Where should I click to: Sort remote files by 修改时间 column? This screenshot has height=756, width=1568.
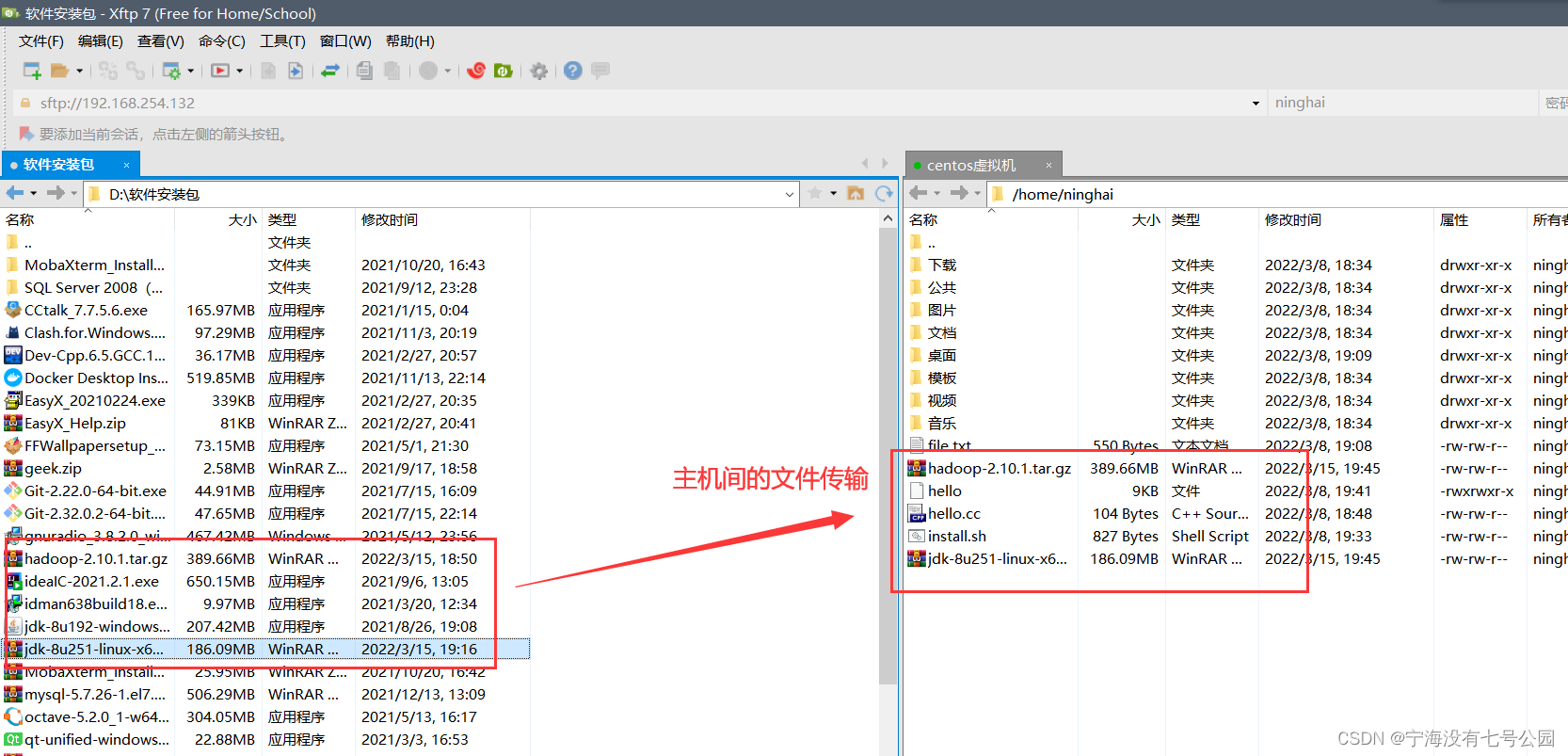pyautogui.click(x=1346, y=219)
